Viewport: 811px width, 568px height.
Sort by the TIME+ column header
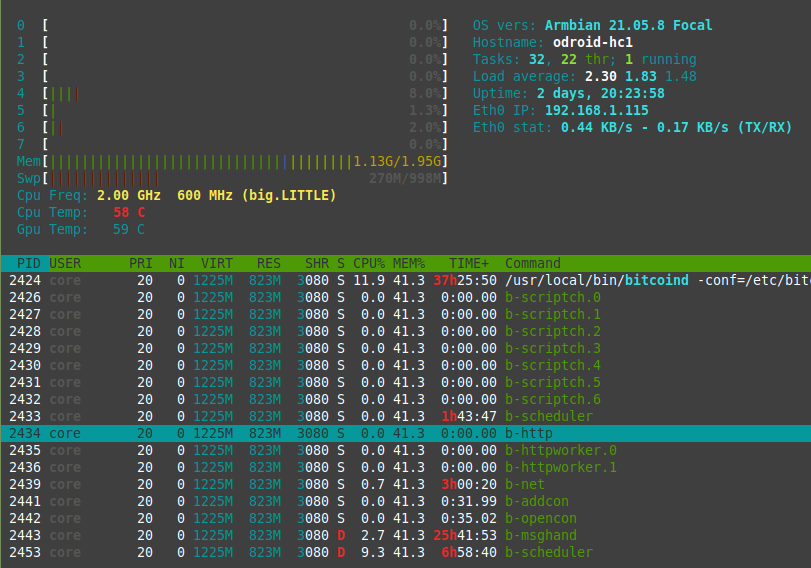click(x=469, y=263)
